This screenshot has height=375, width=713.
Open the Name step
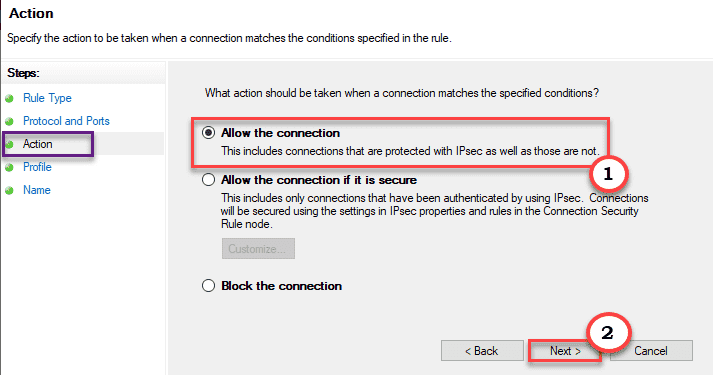37,190
